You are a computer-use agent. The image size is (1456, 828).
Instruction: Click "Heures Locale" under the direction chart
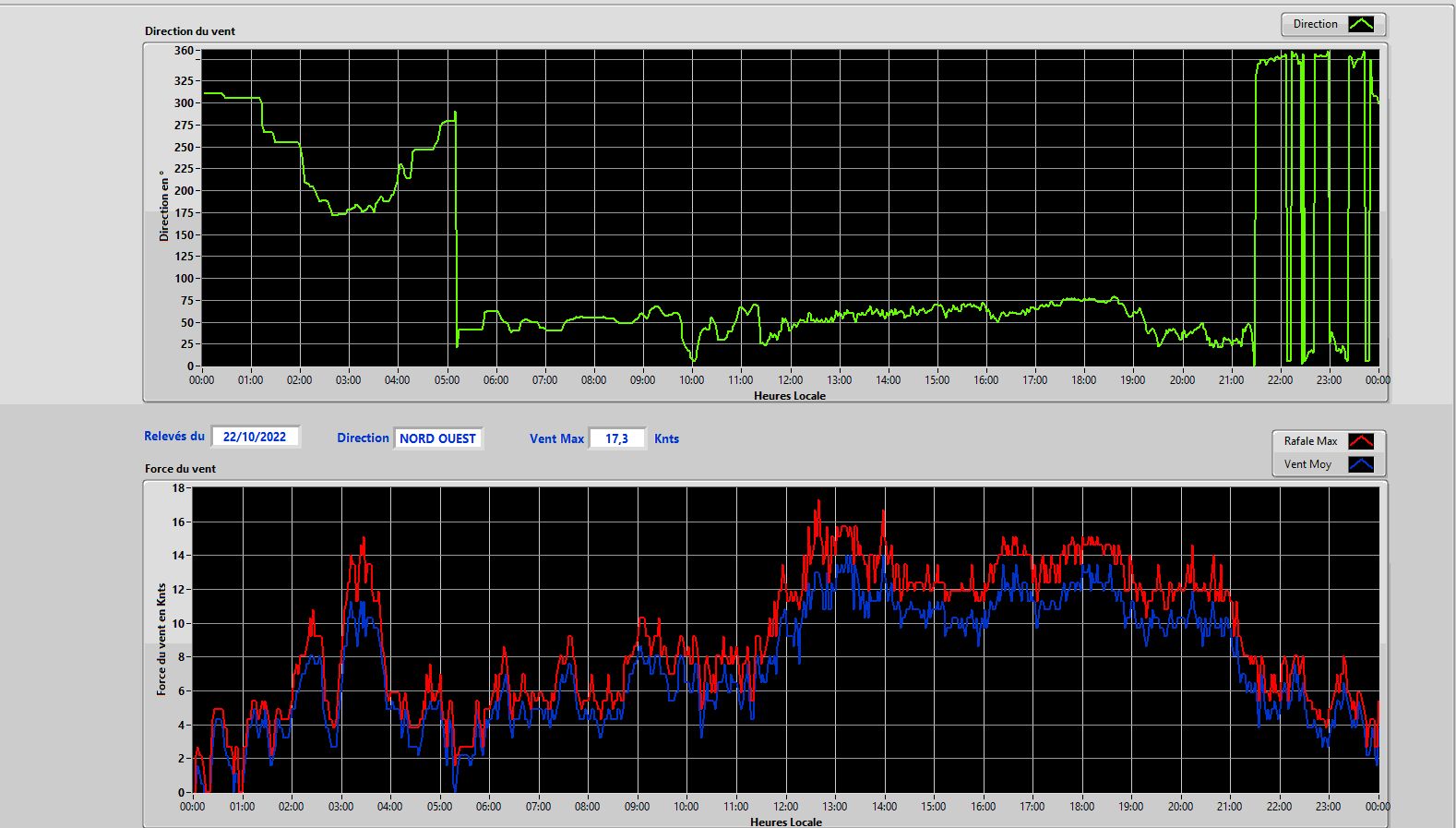[x=790, y=396]
